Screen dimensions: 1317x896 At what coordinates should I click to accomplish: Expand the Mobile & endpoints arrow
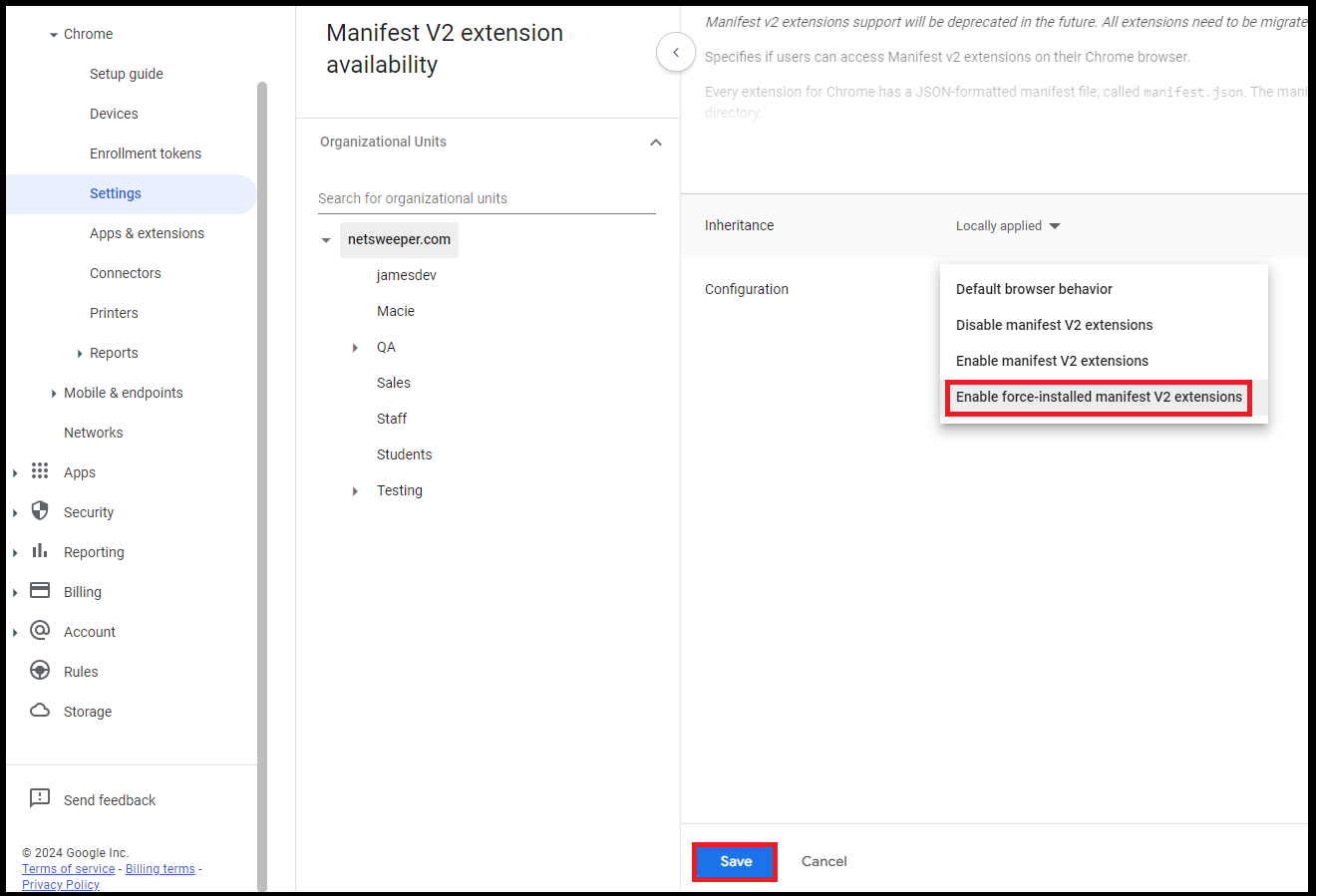pos(54,394)
